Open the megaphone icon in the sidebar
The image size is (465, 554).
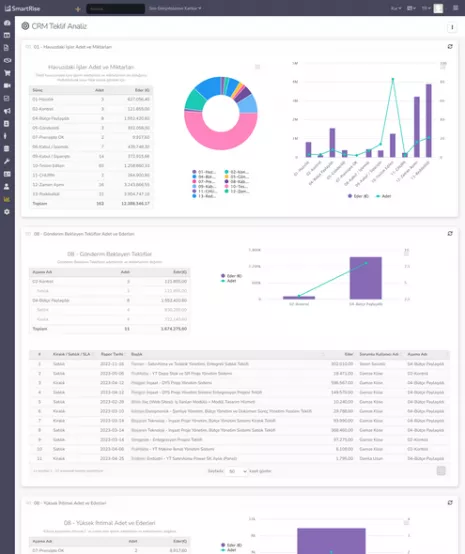tap(7, 111)
